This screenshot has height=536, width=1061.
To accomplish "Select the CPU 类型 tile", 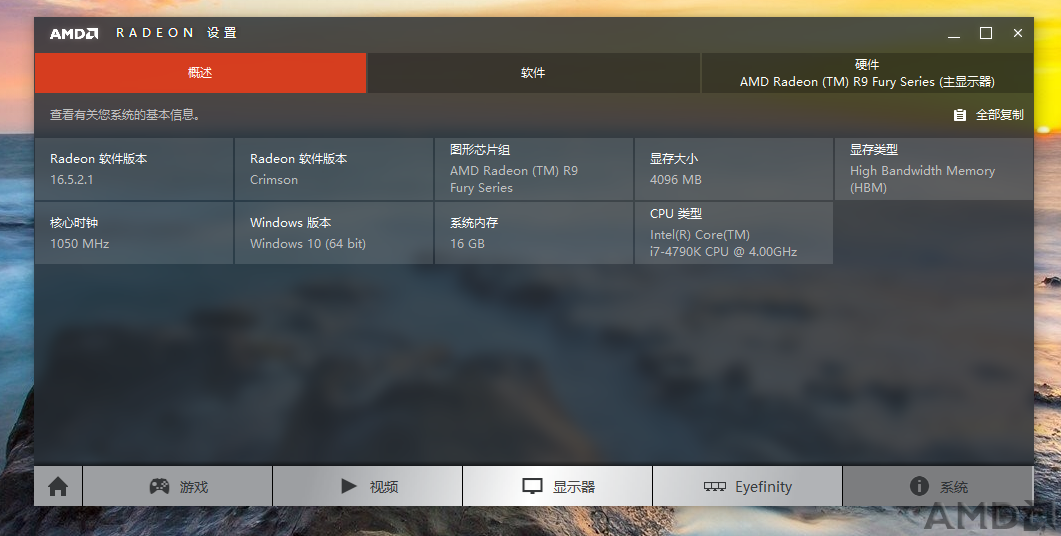I will coord(733,233).
